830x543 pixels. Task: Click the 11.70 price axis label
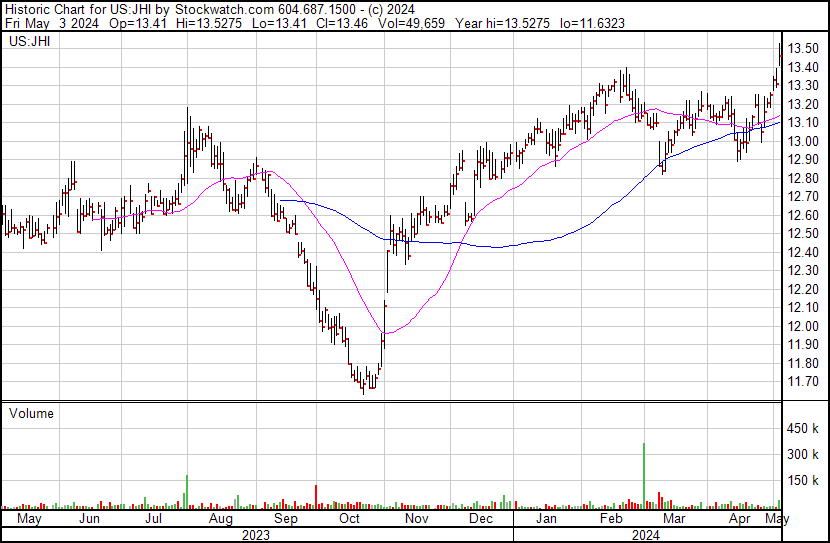(x=804, y=382)
